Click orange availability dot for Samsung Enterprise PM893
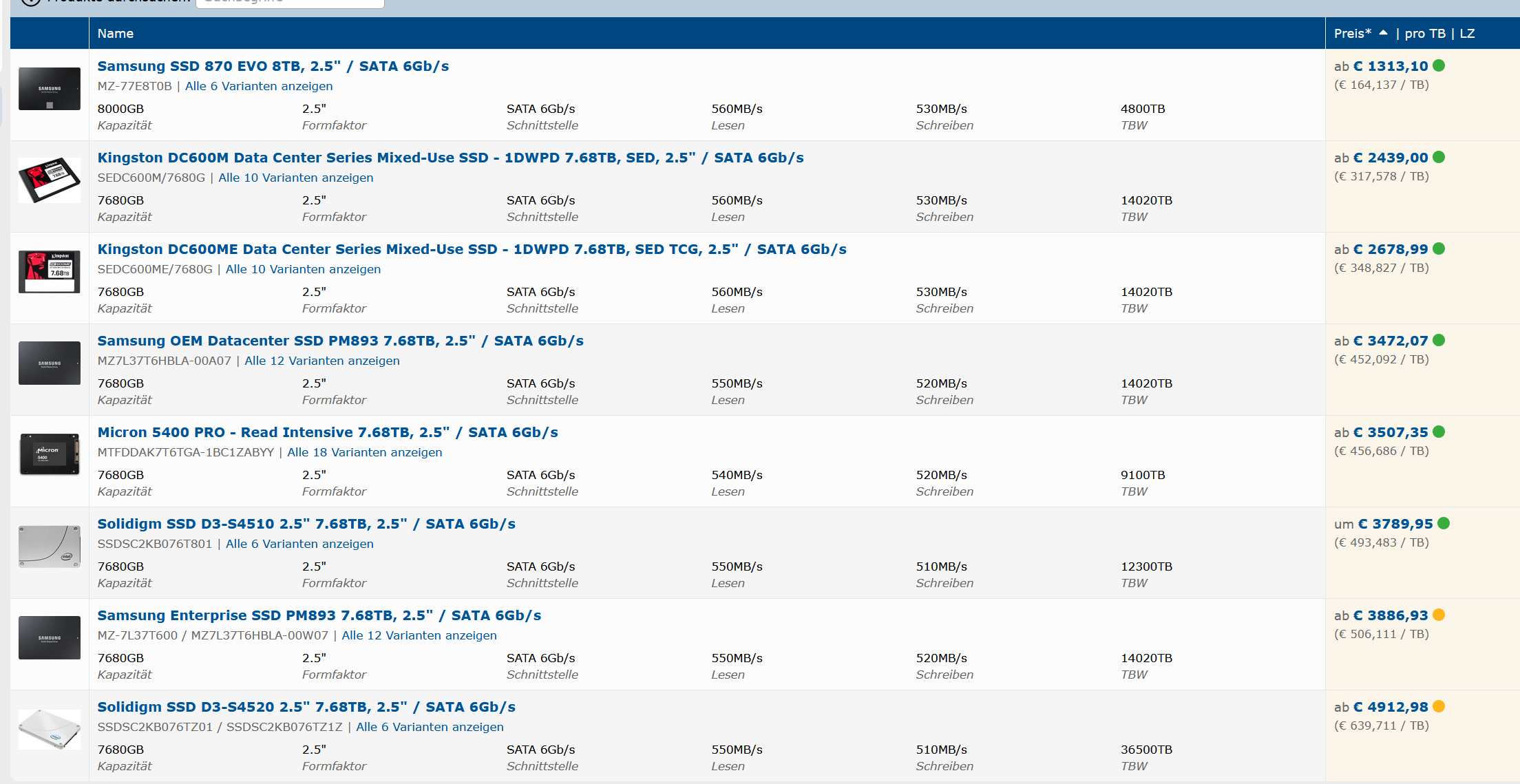 pos(1439,615)
